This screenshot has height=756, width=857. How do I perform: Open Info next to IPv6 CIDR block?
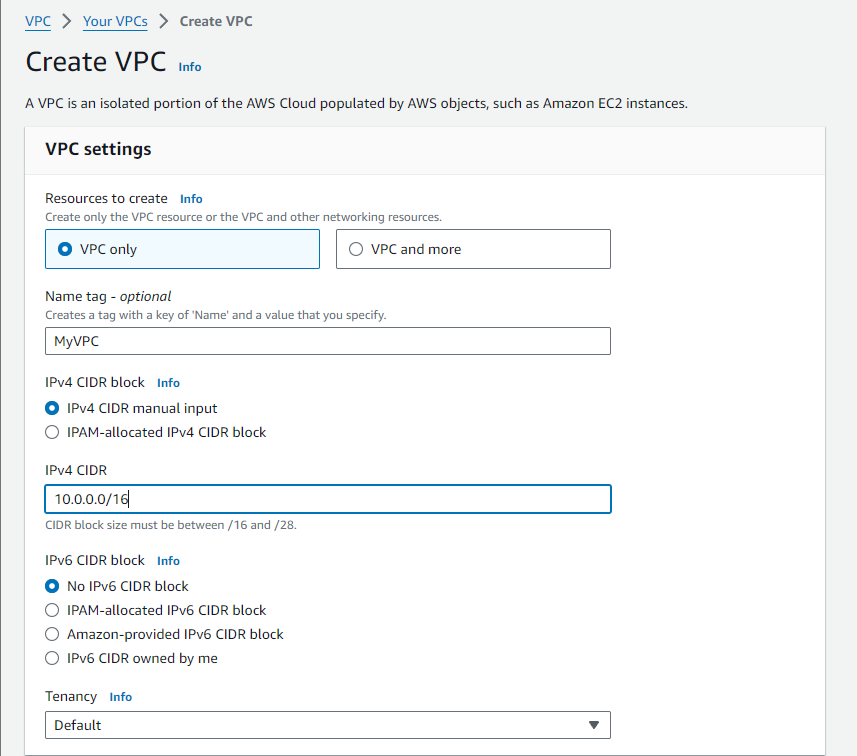(x=167, y=560)
